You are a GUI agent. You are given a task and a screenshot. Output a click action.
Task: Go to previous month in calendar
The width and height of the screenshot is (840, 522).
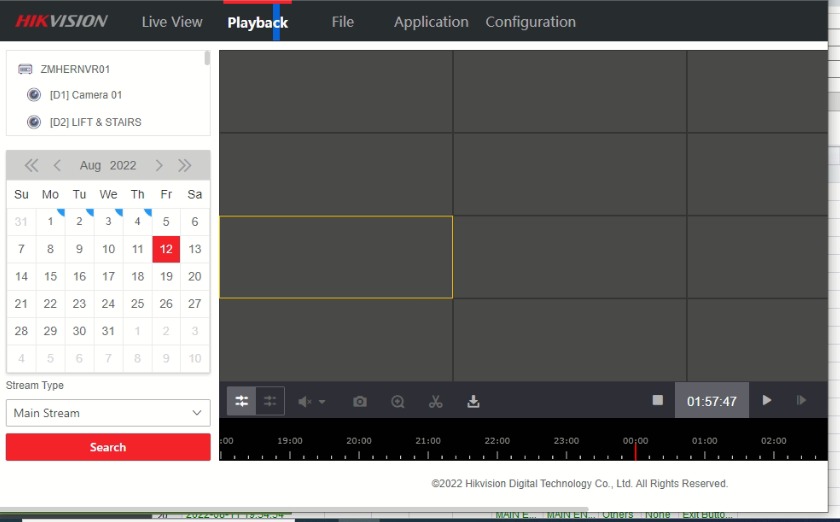point(57,165)
